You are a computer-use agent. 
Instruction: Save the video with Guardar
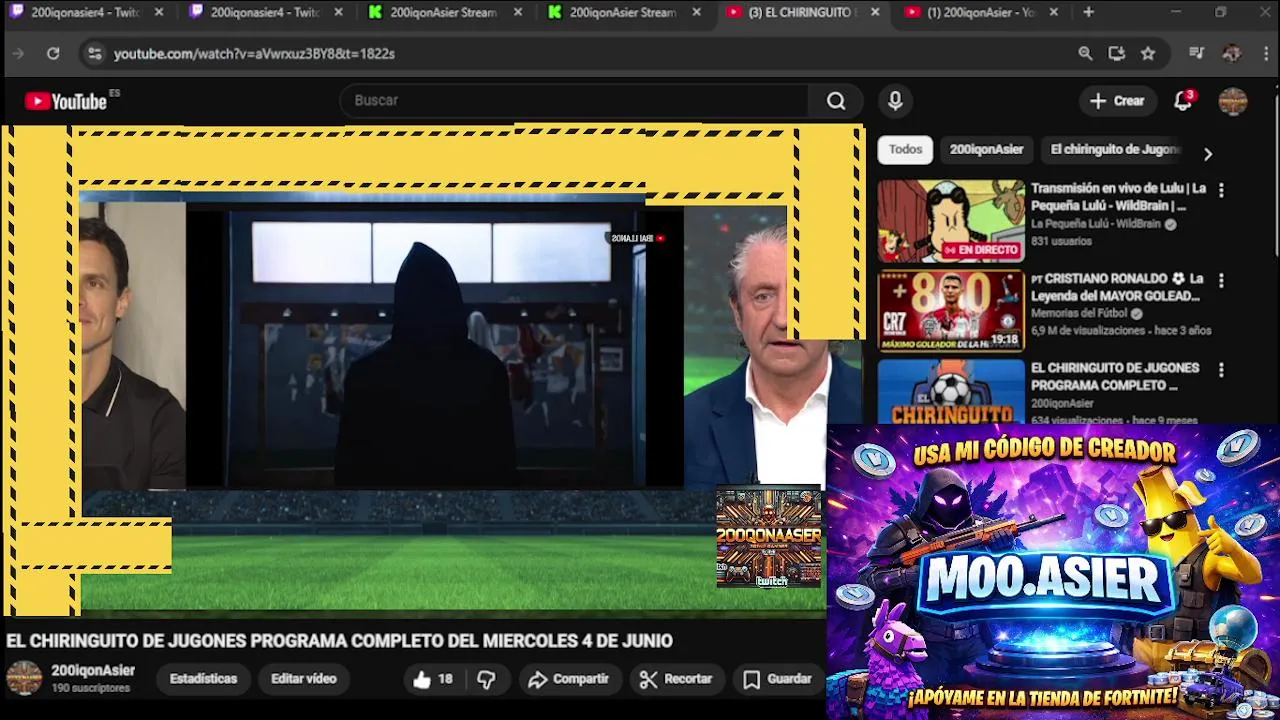point(778,679)
